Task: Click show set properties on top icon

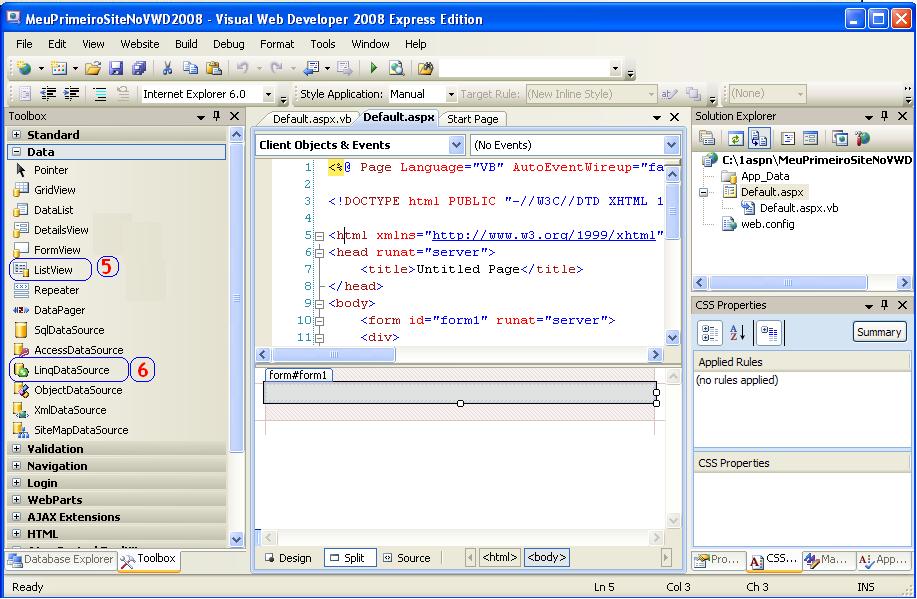Action: click(769, 333)
